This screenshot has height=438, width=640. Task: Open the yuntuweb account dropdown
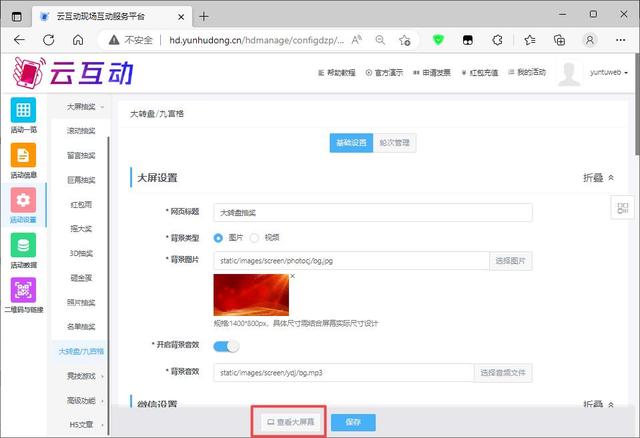609,73
